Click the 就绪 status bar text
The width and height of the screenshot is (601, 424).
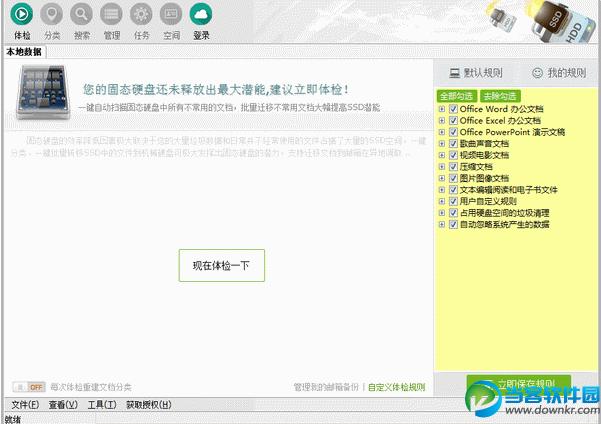(13, 419)
